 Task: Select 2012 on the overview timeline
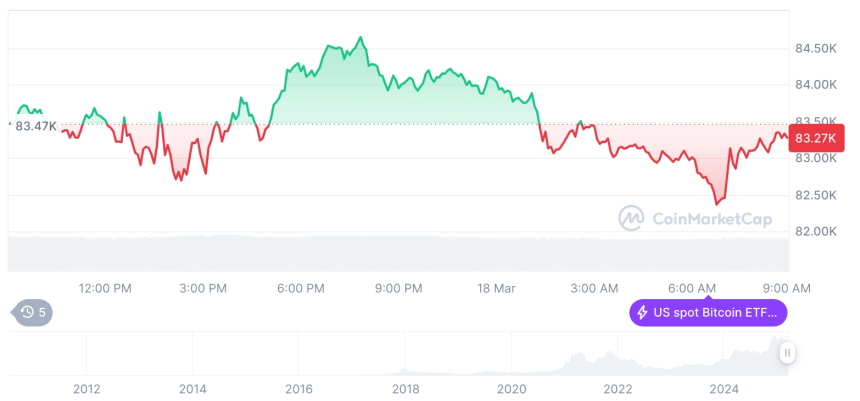(87, 389)
